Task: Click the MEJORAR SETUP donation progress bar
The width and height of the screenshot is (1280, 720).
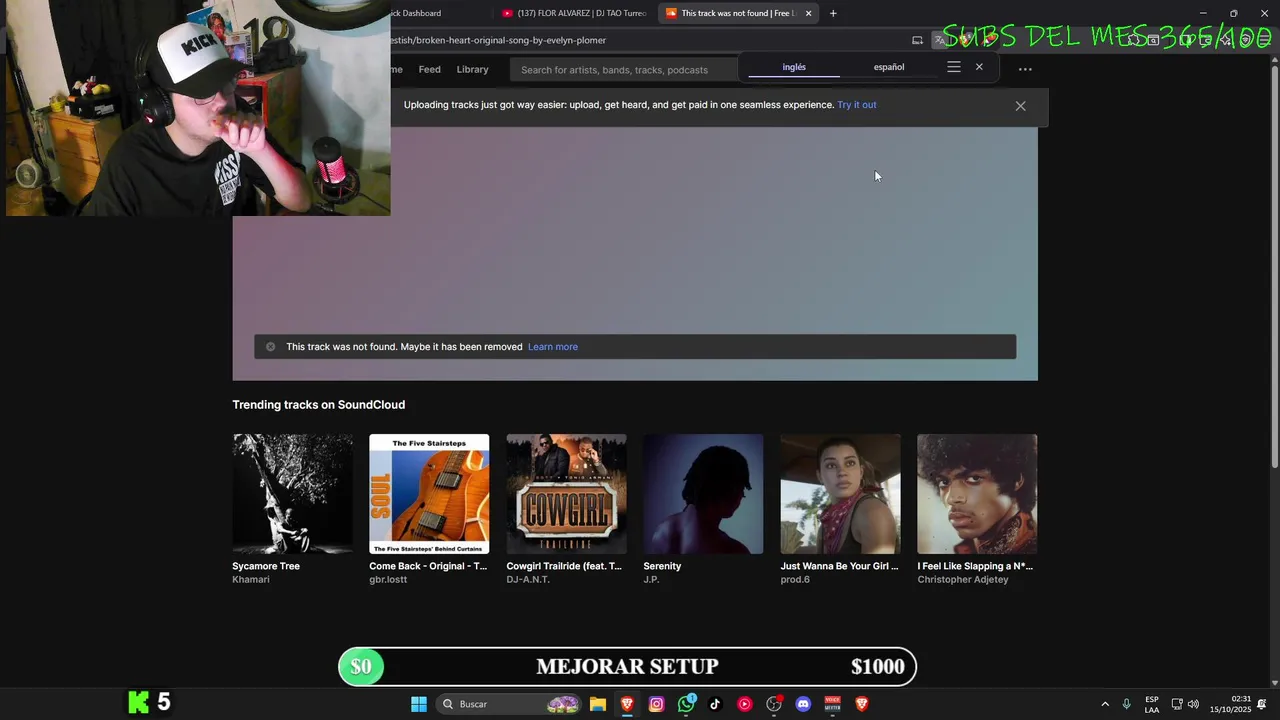Action: (x=627, y=667)
